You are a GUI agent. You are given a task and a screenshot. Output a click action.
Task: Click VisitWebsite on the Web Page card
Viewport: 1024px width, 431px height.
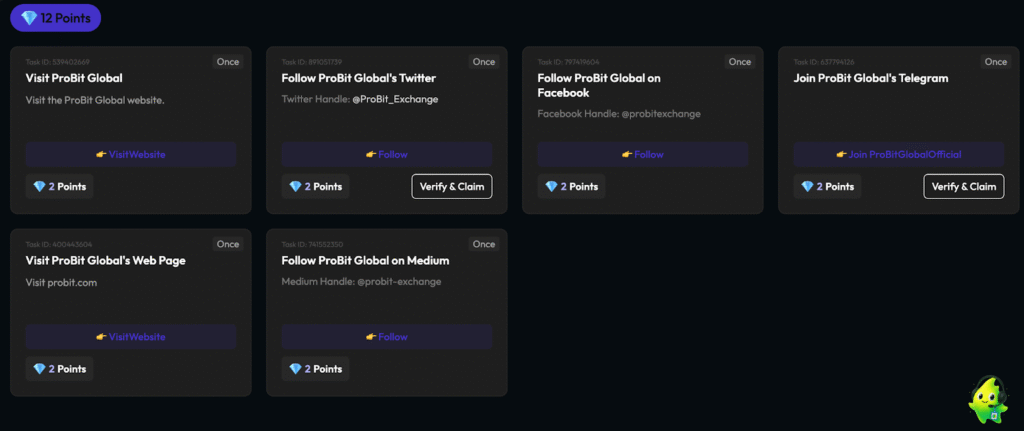(x=131, y=337)
